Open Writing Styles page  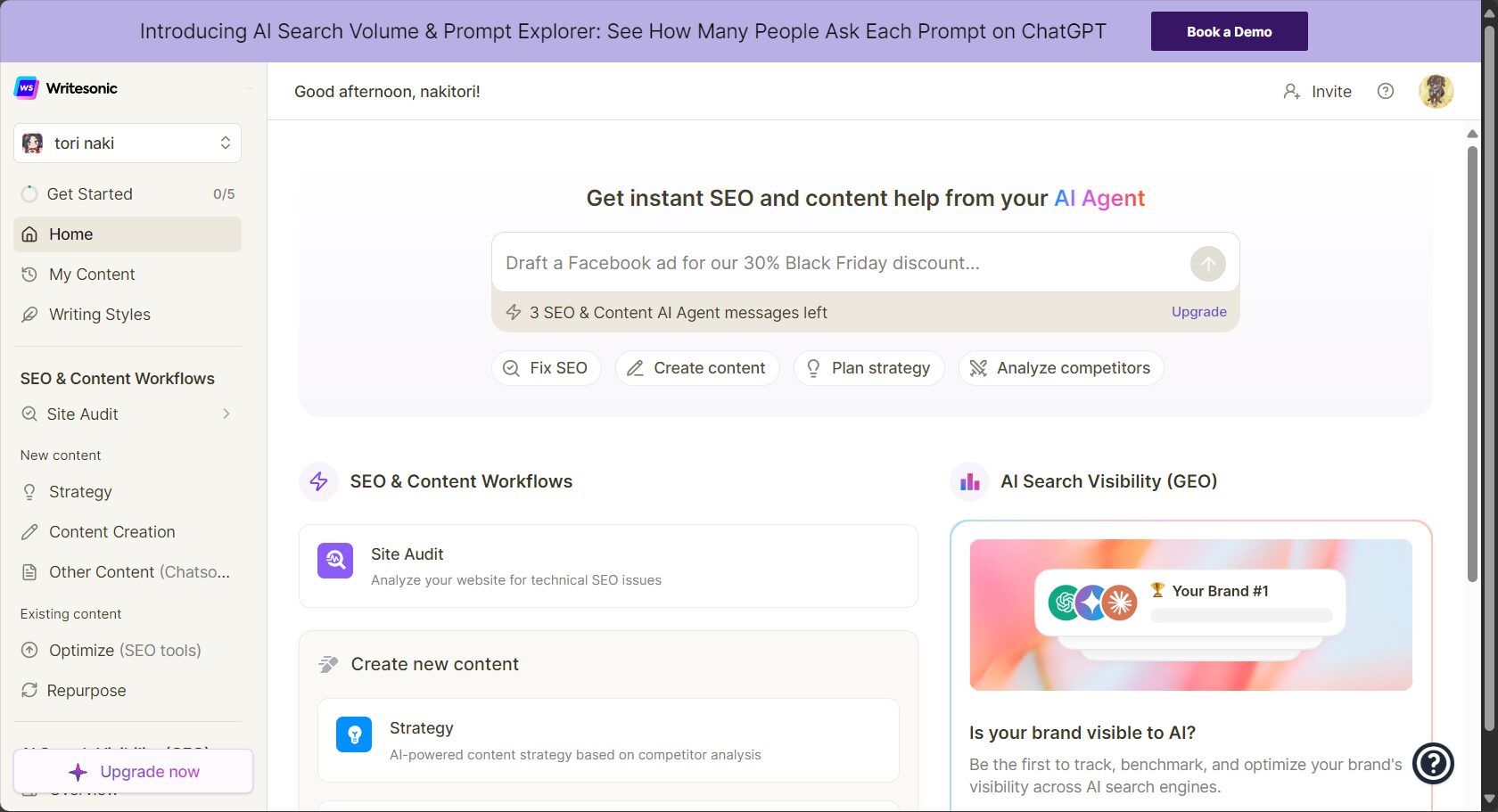coord(128,315)
